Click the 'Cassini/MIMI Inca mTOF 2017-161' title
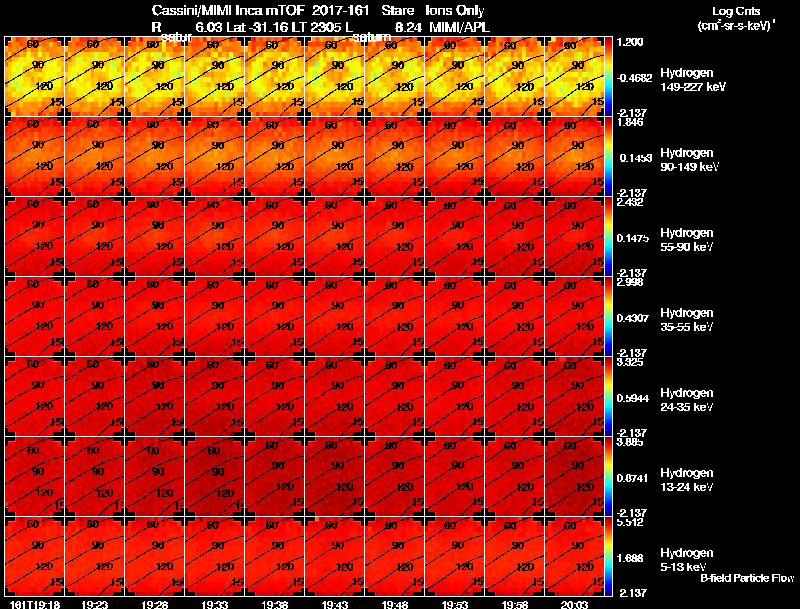Image resolution: width=800 pixels, height=609 pixels. (260, 10)
